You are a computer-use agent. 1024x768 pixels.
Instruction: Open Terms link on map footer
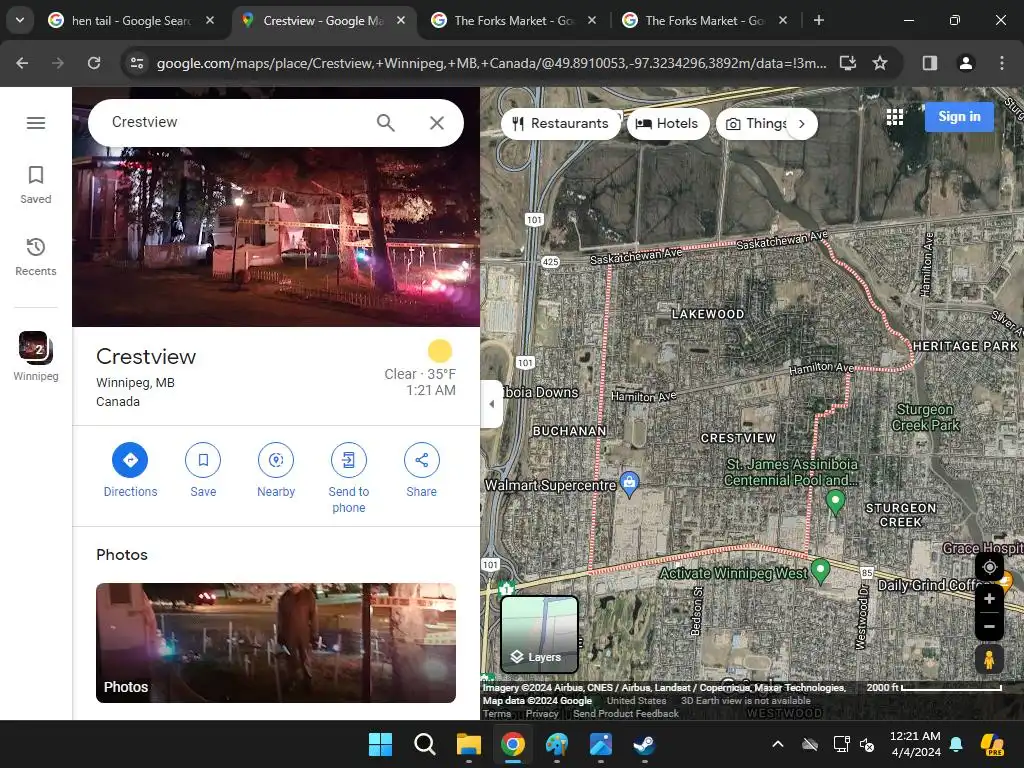click(497, 714)
